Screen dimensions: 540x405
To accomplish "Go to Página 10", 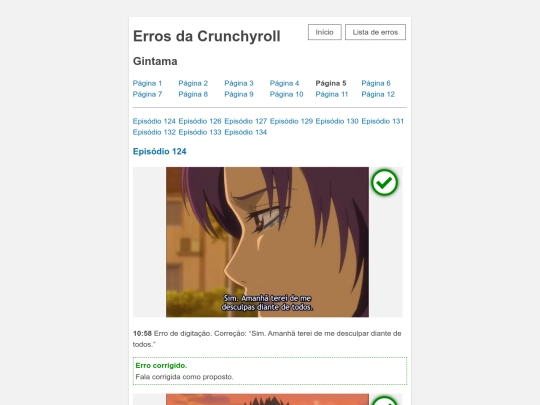I will click(286, 94).
